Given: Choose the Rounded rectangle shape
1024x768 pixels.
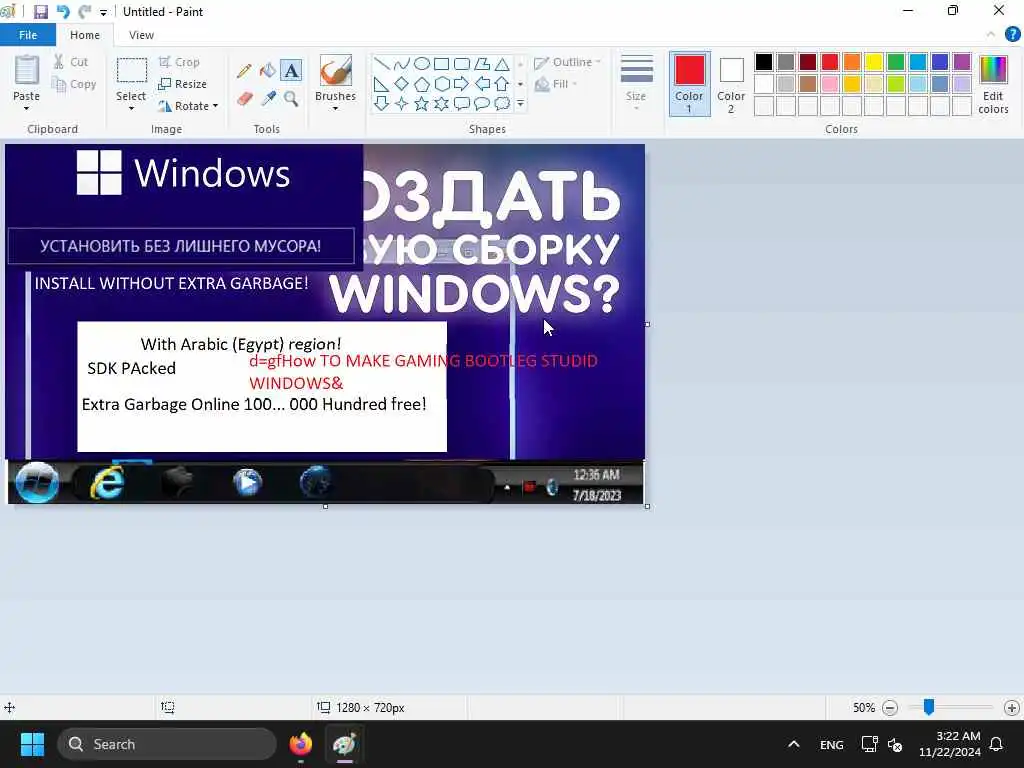Looking at the screenshot, I should click(462, 63).
